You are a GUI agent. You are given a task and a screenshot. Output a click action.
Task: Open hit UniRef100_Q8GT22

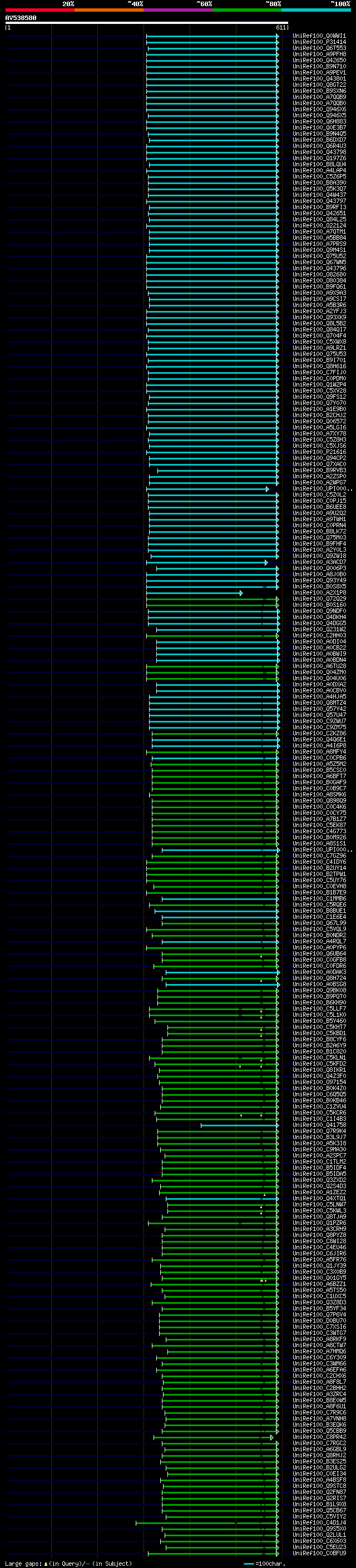point(319,85)
